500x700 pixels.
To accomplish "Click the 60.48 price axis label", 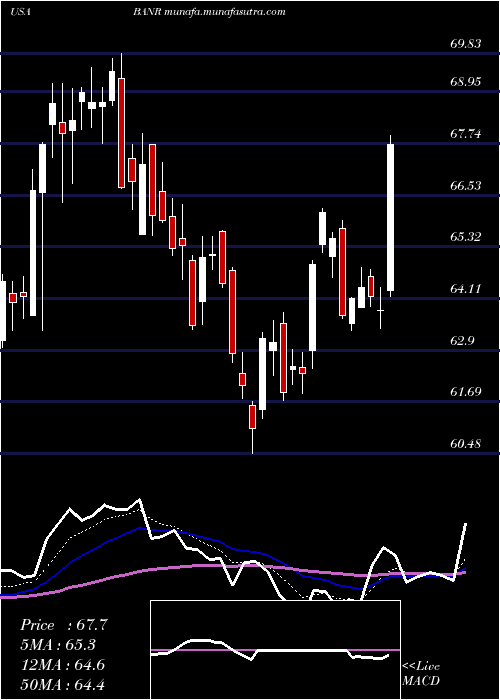I will tap(466, 444).
